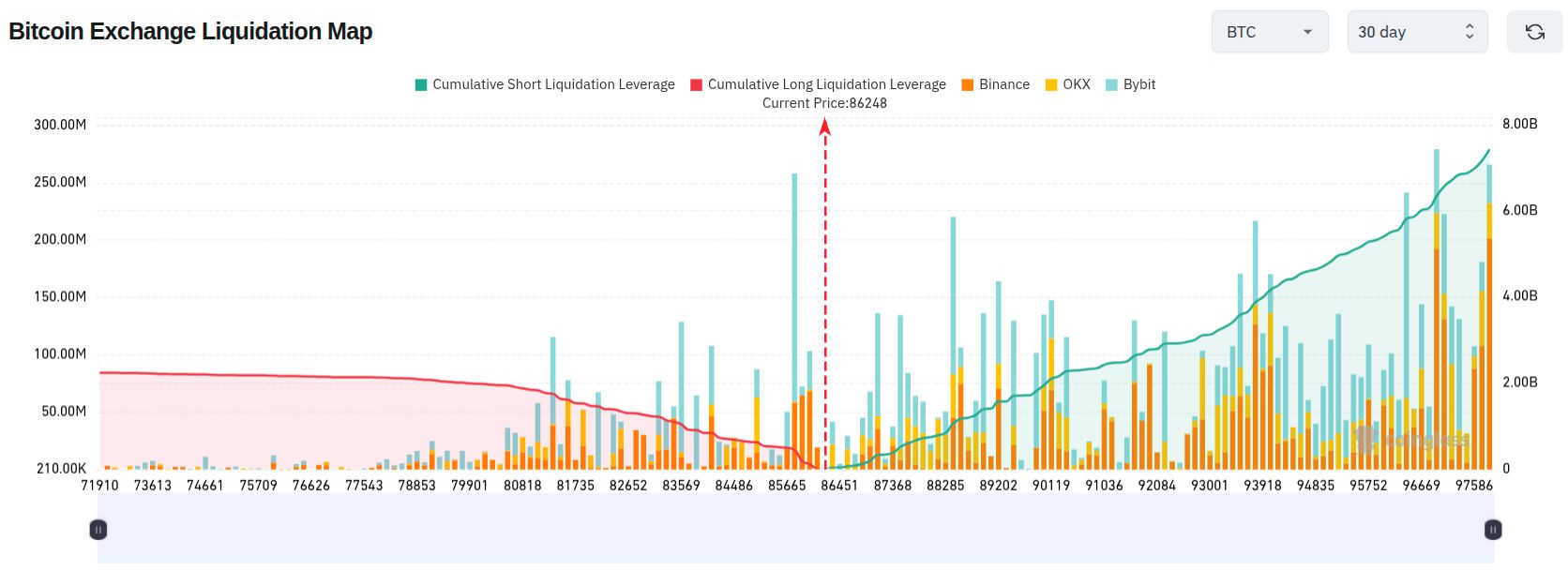Toggle the OKX legend series
Image resolution: width=1568 pixels, height=571 pixels.
[x=1067, y=84]
